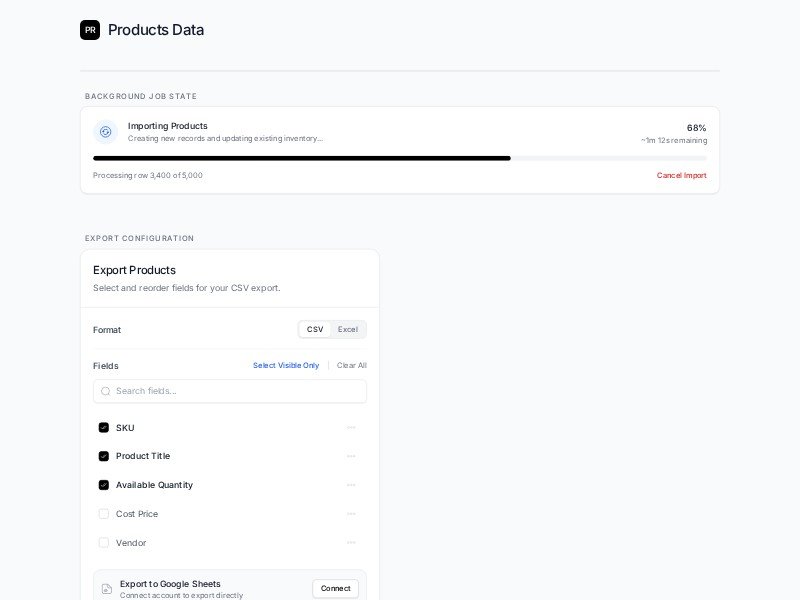Uncheck the SKU field checkbox
800x600 pixels.
pos(104,428)
